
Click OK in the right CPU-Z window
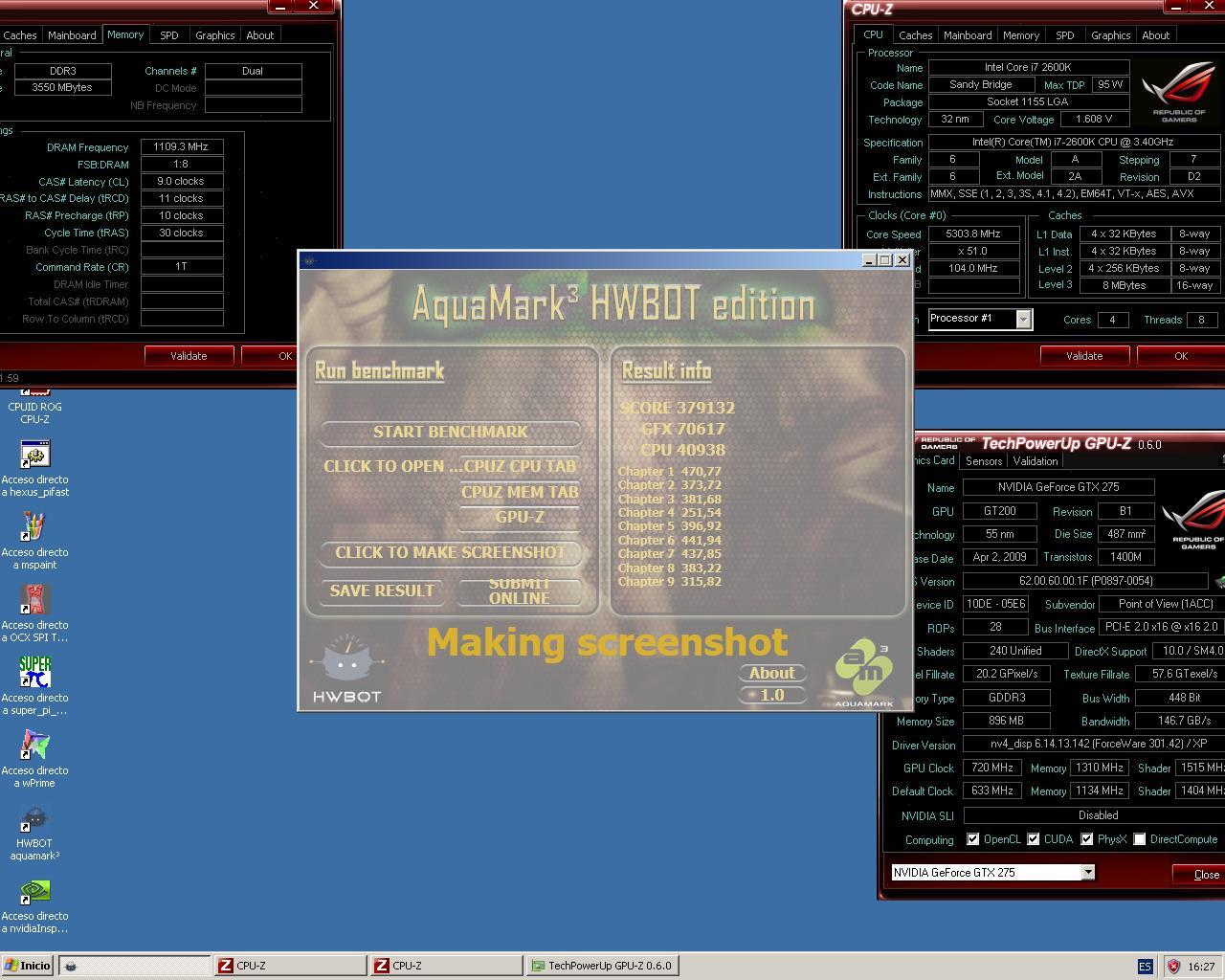coord(1181,356)
